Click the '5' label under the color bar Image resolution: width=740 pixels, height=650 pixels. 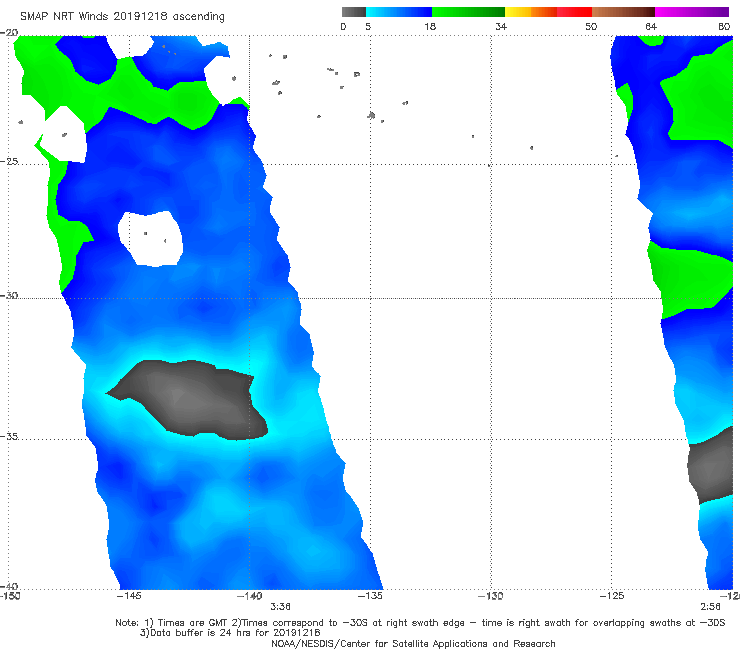368,26
